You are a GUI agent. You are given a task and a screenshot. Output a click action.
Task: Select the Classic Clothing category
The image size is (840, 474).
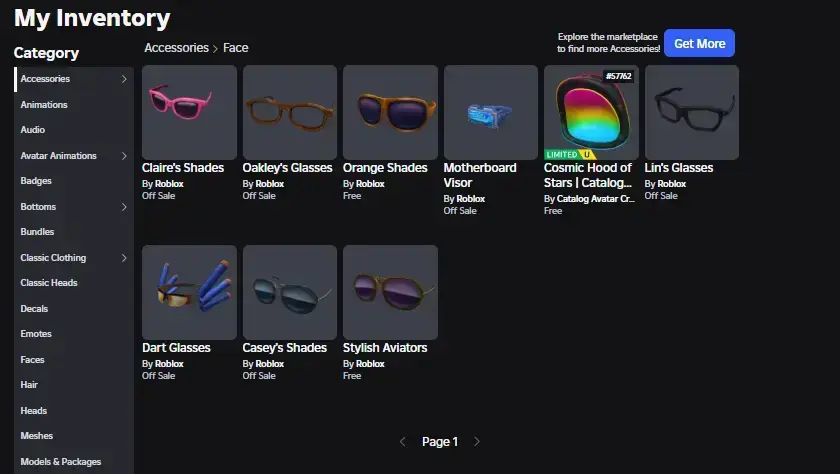(74, 258)
